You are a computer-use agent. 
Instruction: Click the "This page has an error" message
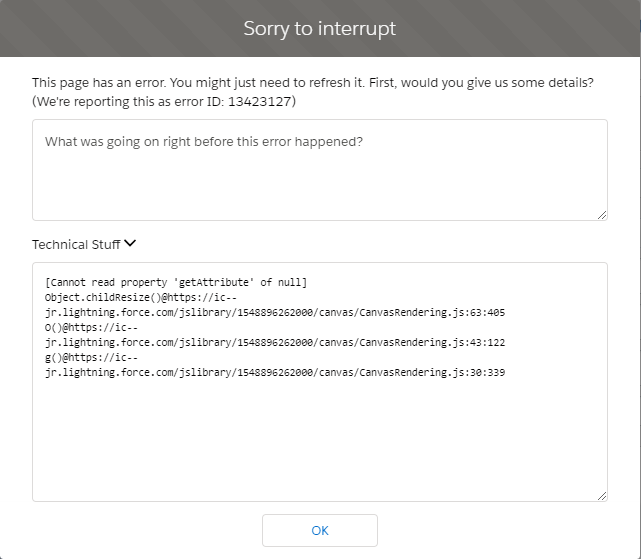[313, 92]
